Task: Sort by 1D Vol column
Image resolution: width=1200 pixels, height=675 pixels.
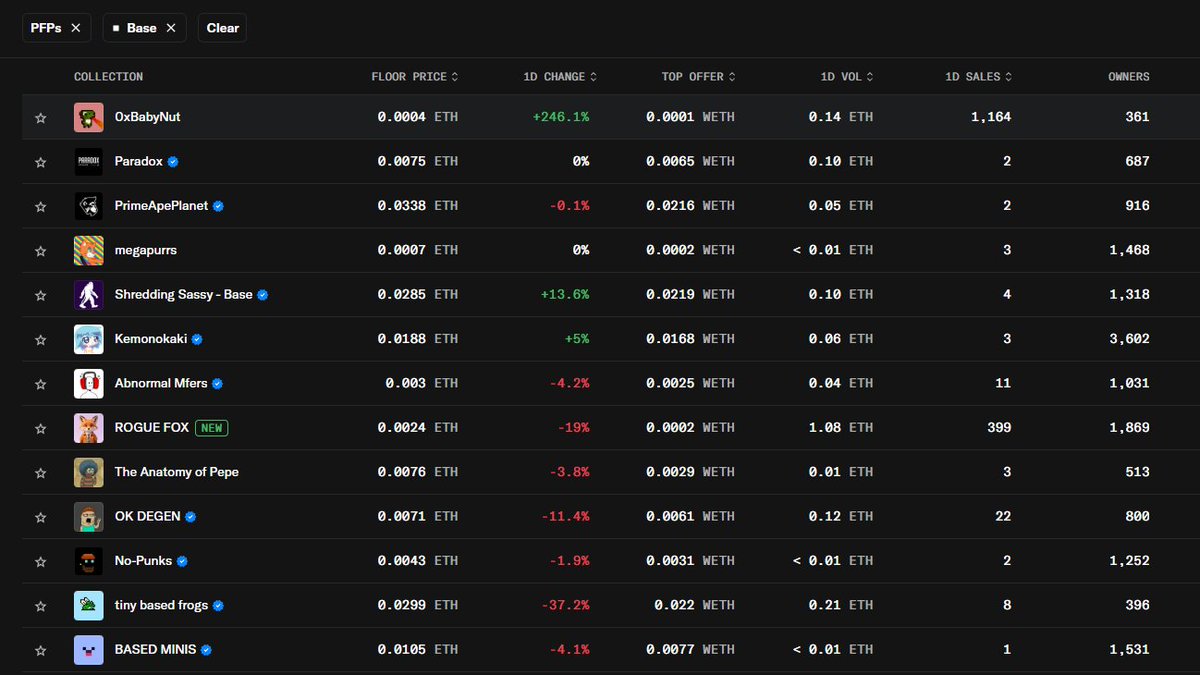Action: [x=847, y=77]
